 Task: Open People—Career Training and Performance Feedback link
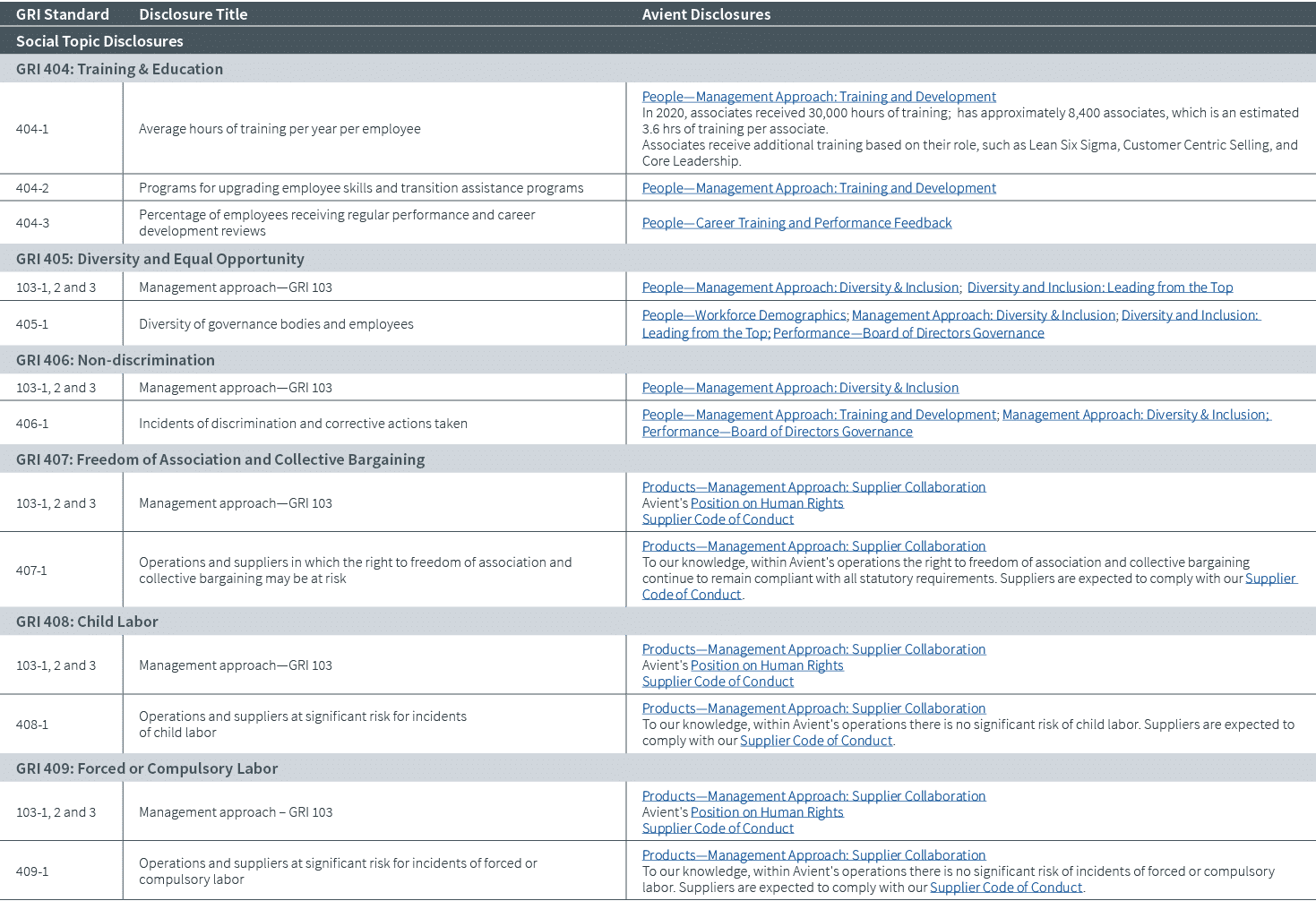pos(796,223)
